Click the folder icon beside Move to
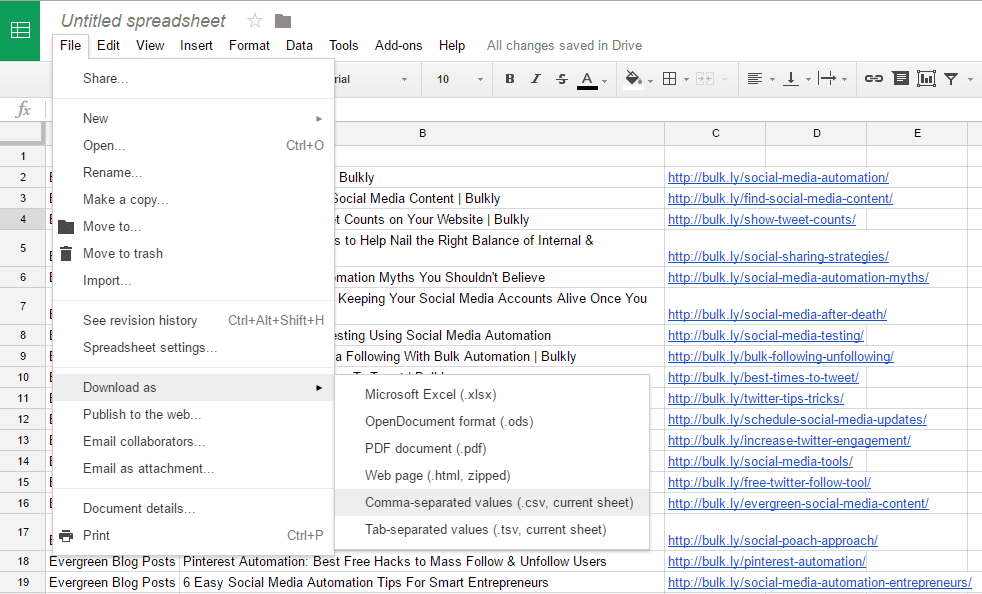 point(66,227)
